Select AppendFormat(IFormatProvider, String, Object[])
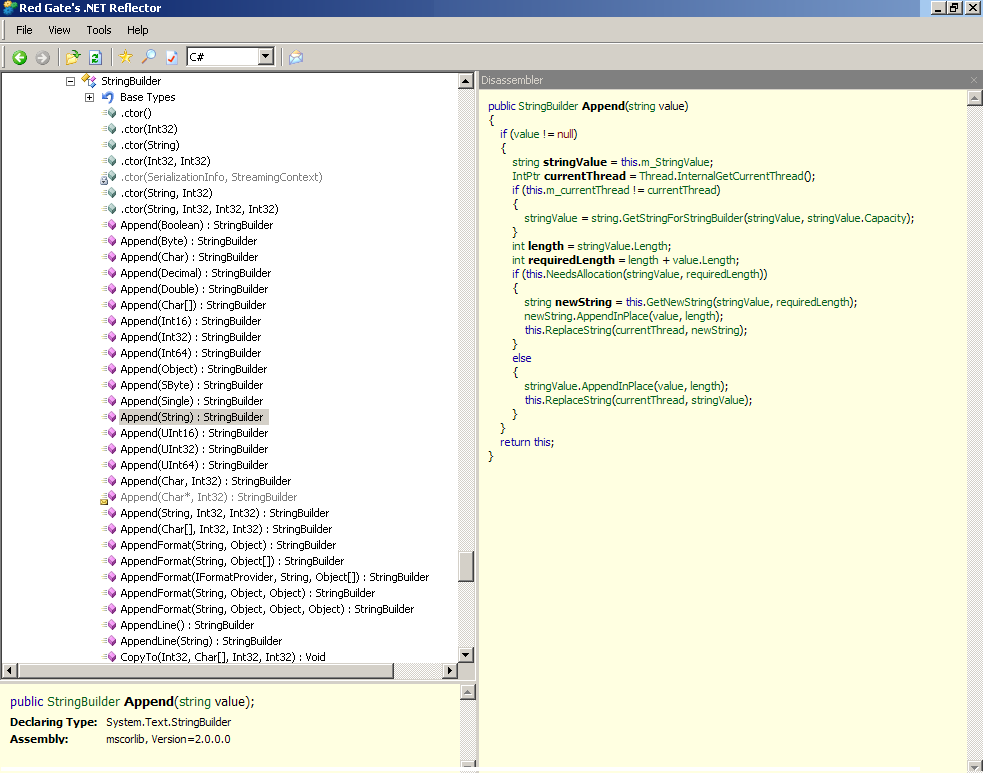 [275, 577]
